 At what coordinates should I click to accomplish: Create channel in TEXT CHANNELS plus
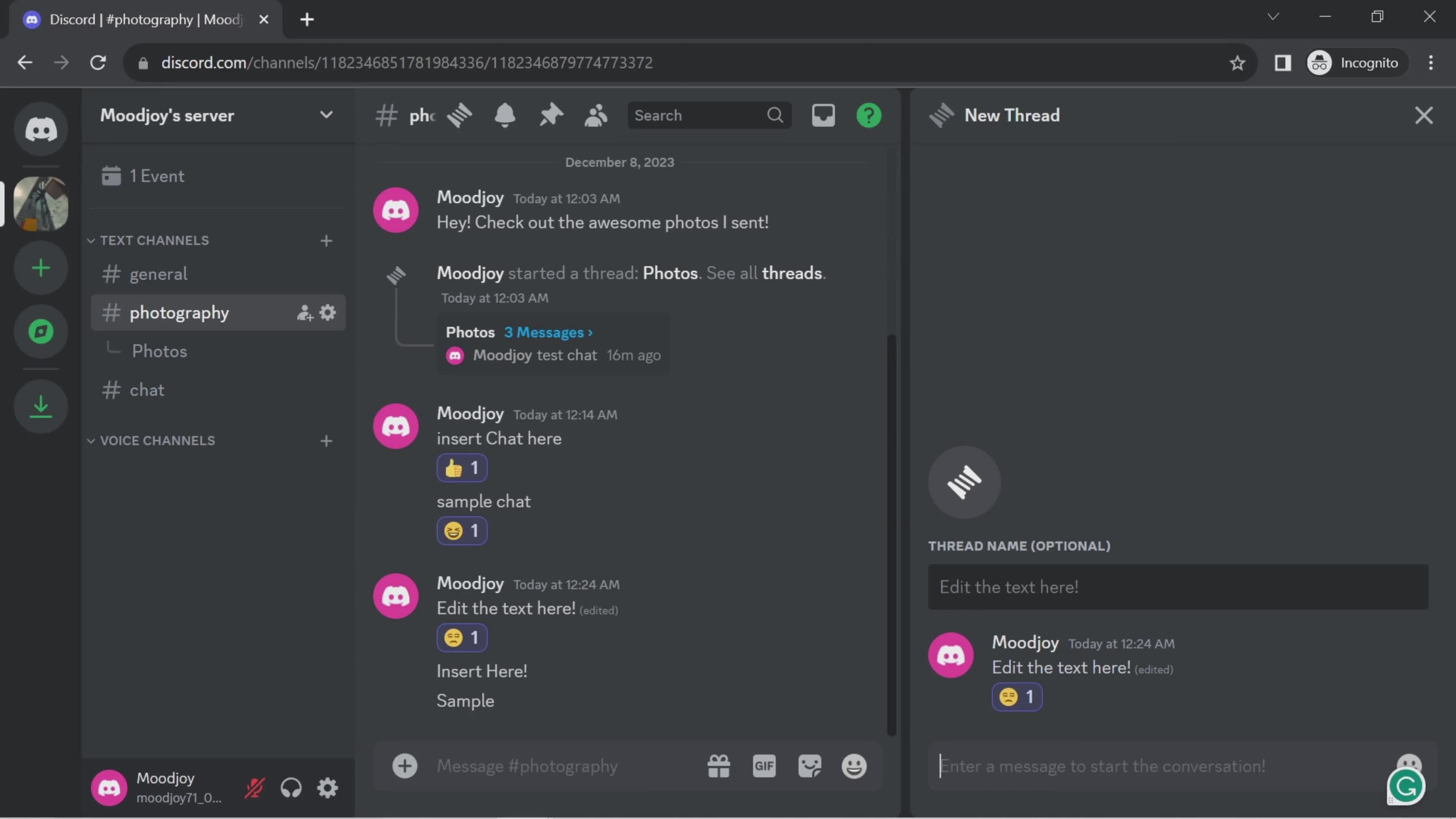coord(326,241)
